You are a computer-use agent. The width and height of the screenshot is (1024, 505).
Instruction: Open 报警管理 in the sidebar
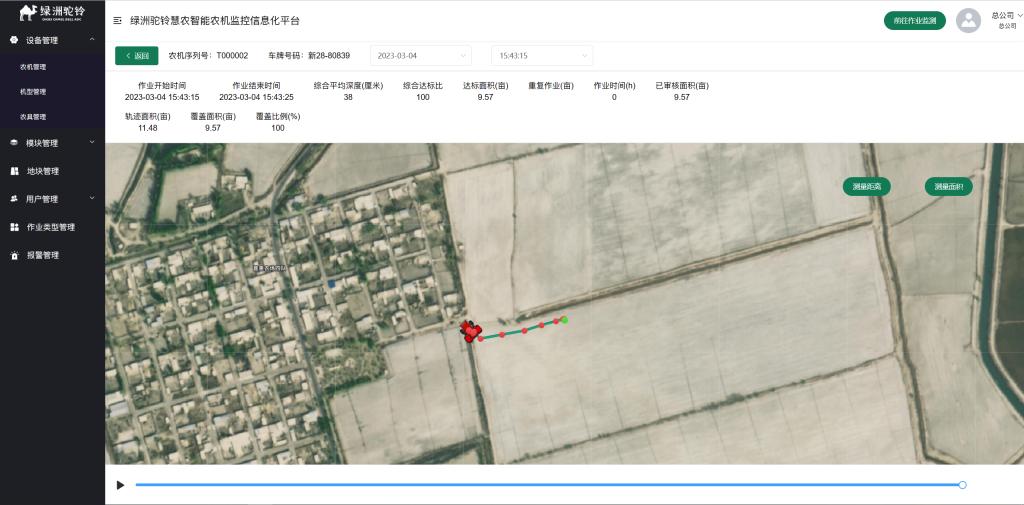43,255
